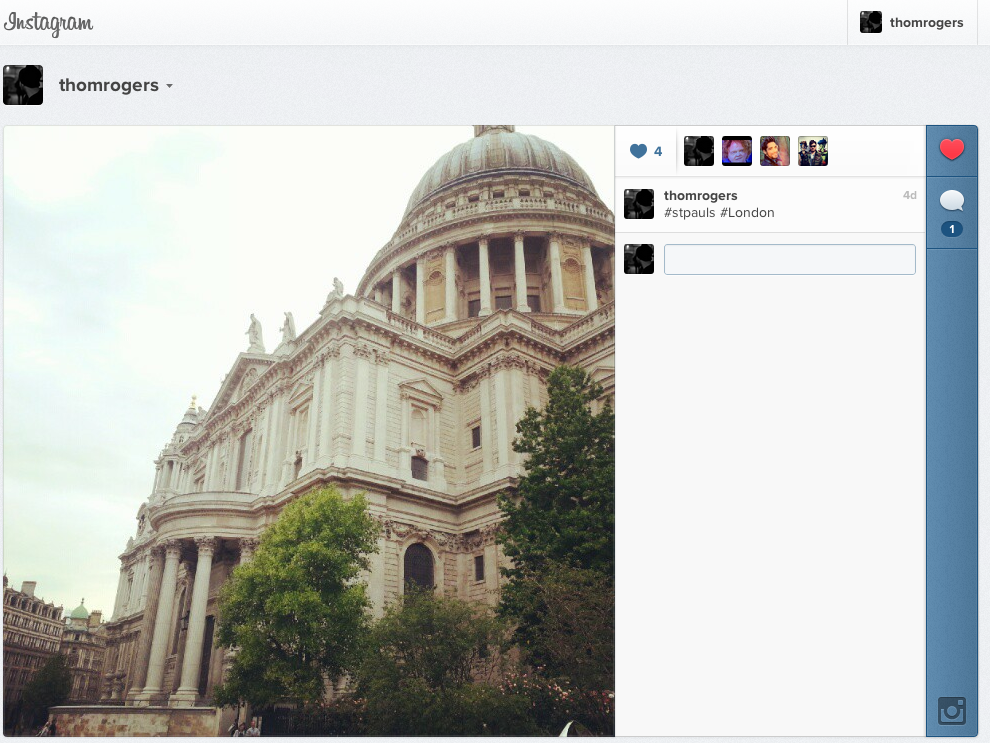
Task: Click the blue heart likes count
Action: click(646, 151)
